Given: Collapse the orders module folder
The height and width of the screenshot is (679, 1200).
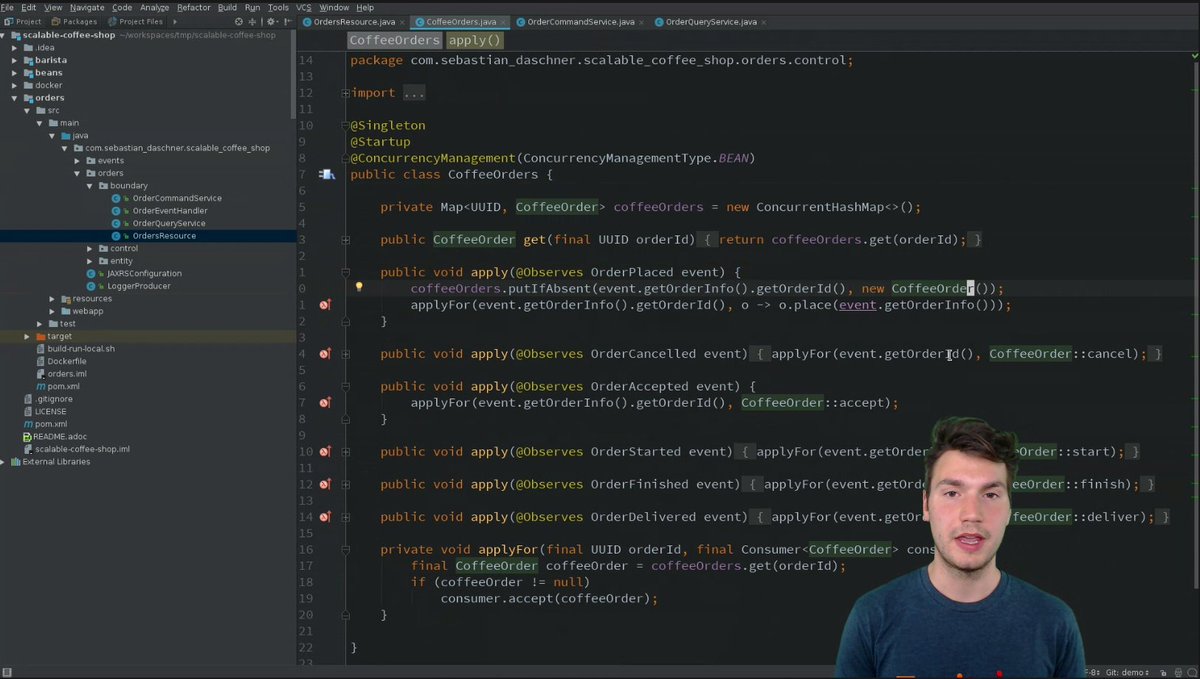Looking at the screenshot, I should 15,98.
